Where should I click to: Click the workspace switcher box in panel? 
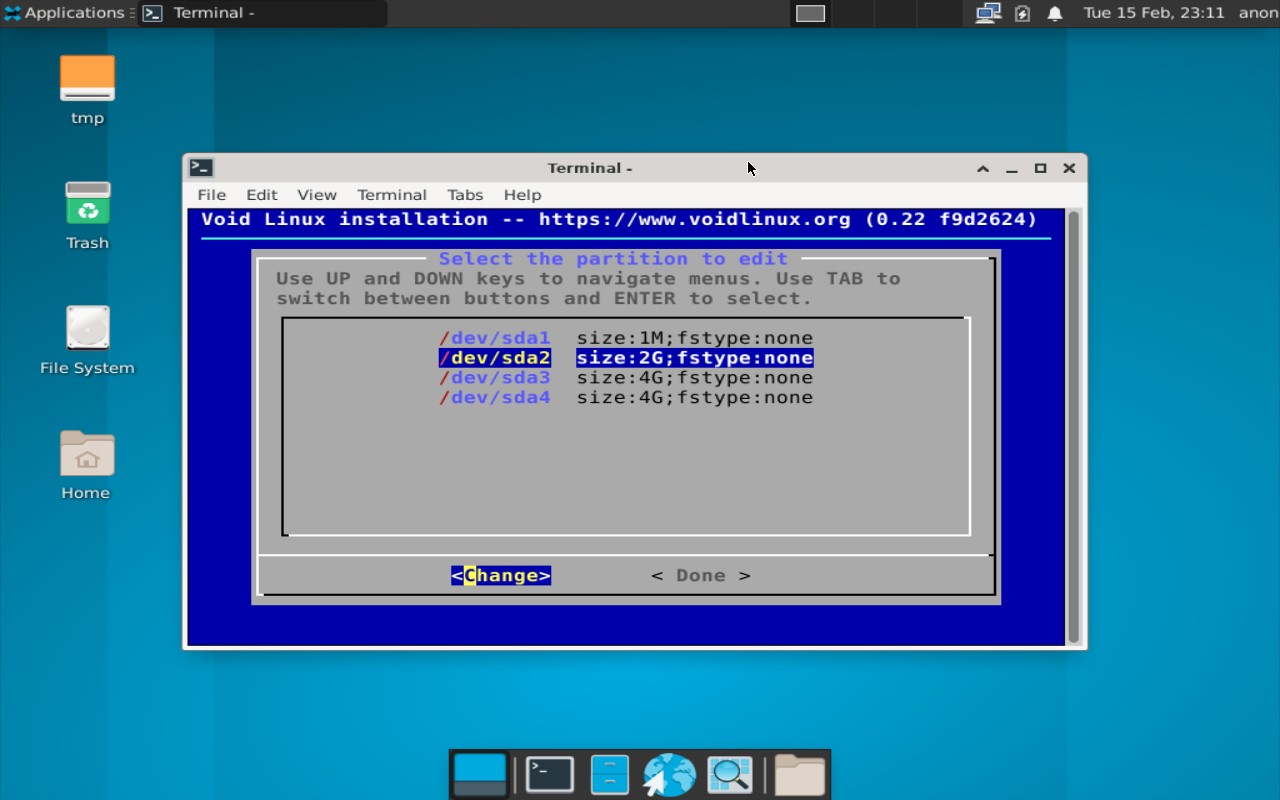click(x=810, y=13)
